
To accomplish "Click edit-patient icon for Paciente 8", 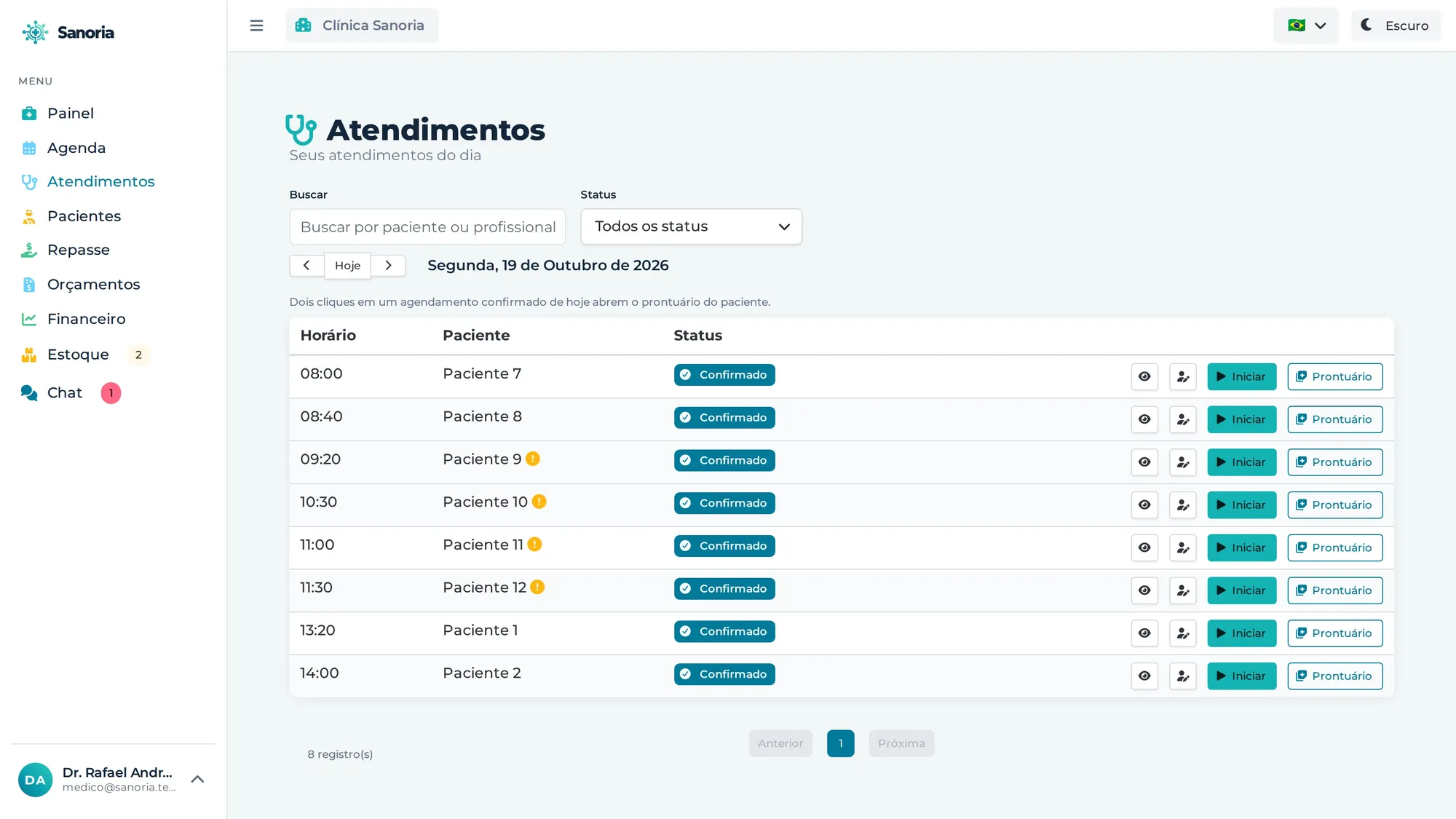I will coord(1183,419).
